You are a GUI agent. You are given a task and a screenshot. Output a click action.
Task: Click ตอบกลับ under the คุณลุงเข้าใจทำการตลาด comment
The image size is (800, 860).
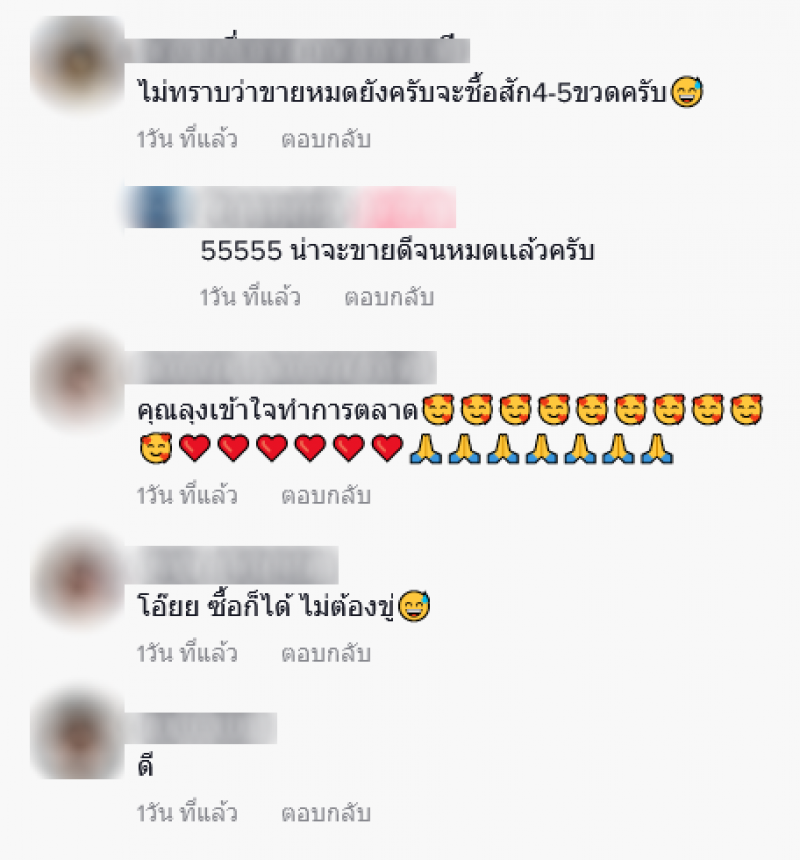pyautogui.click(x=326, y=496)
